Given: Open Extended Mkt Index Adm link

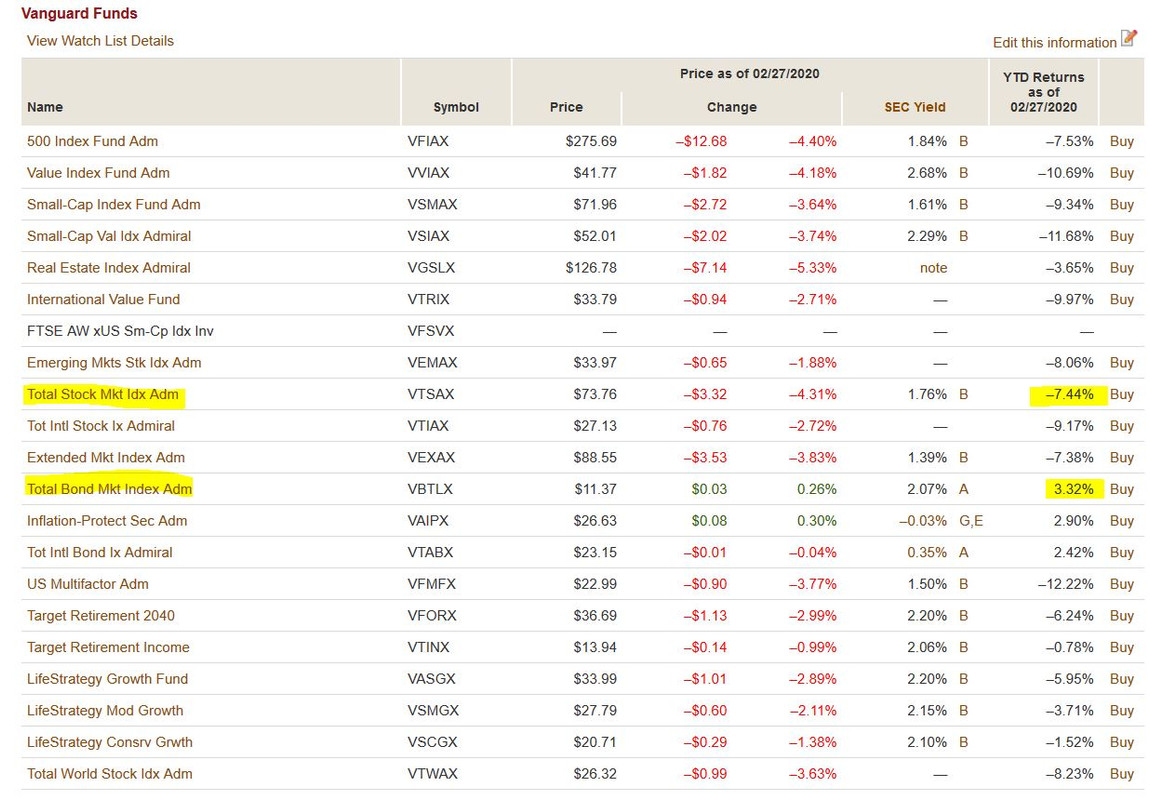Looking at the screenshot, I should [106, 457].
